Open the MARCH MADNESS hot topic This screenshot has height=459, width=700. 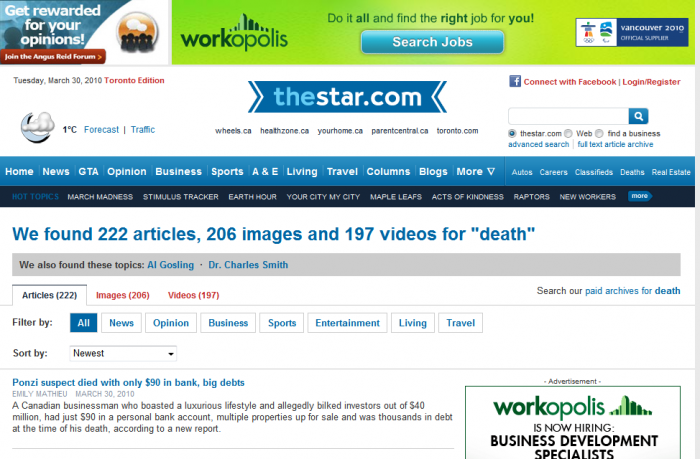[100, 197]
